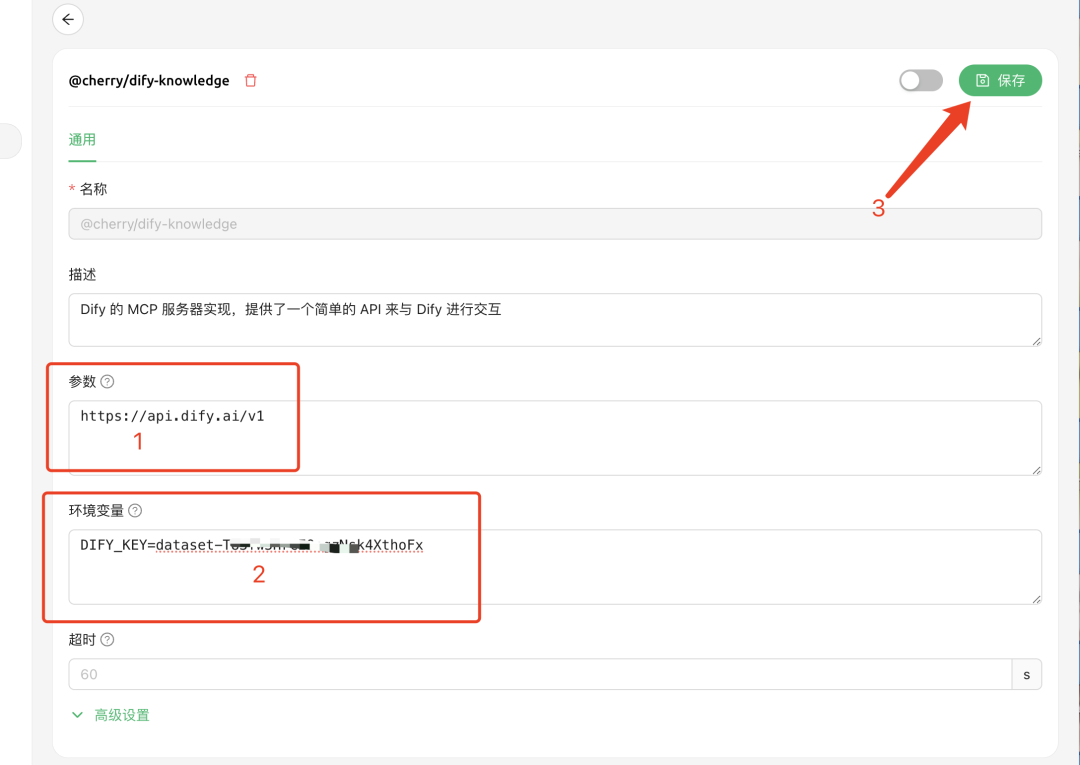The image size is (1080, 765).
Task: Click the seconds 's' unit suffix
Action: (x=1026, y=674)
